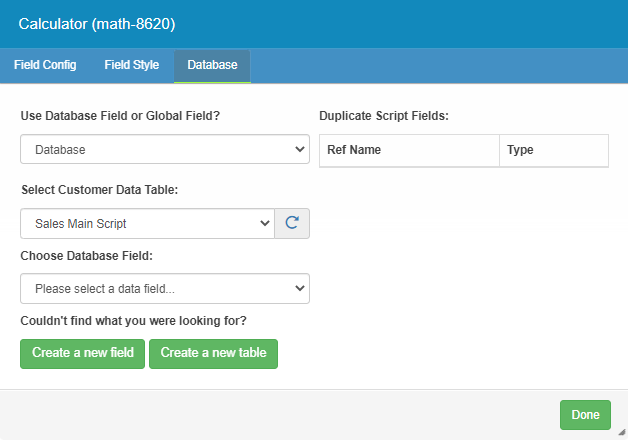The width and height of the screenshot is (628, 440).
Task: Click the Duplicate Script Fields label
Action: coord(383,116)
